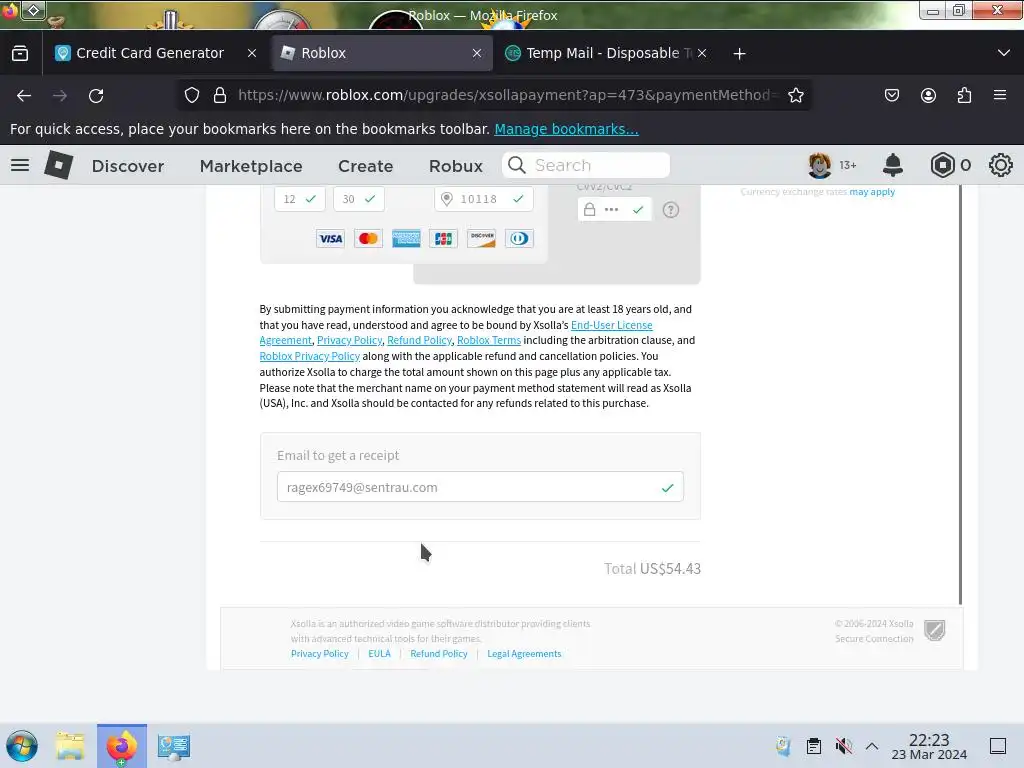This screenshot has width=1024, height=768.
Task: Open the CVV help question mark
Action: tap(671, 210)
